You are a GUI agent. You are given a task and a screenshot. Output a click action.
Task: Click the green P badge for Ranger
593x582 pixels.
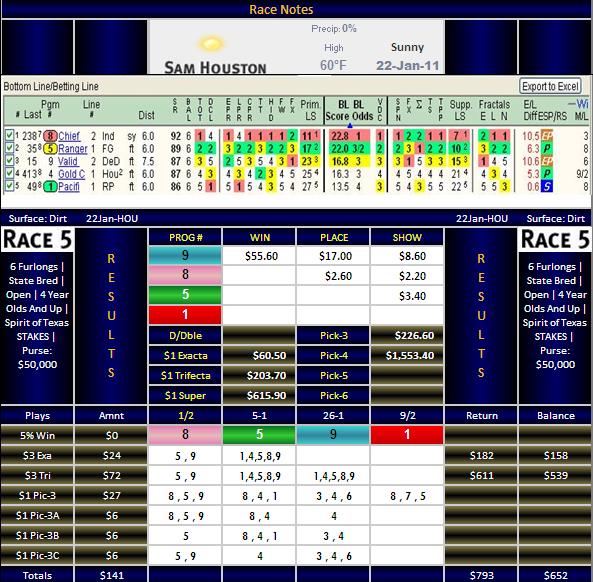click(x=547, y=149)
